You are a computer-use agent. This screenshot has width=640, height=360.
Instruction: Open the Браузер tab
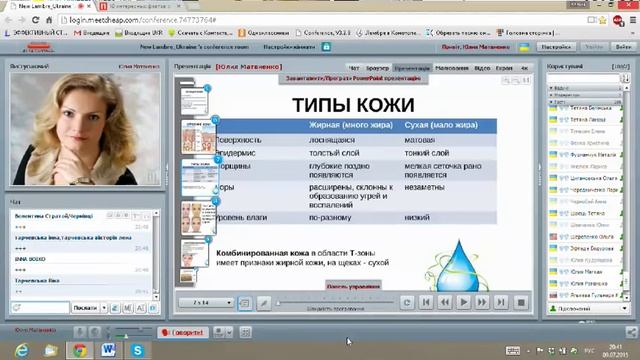(377, 68)
